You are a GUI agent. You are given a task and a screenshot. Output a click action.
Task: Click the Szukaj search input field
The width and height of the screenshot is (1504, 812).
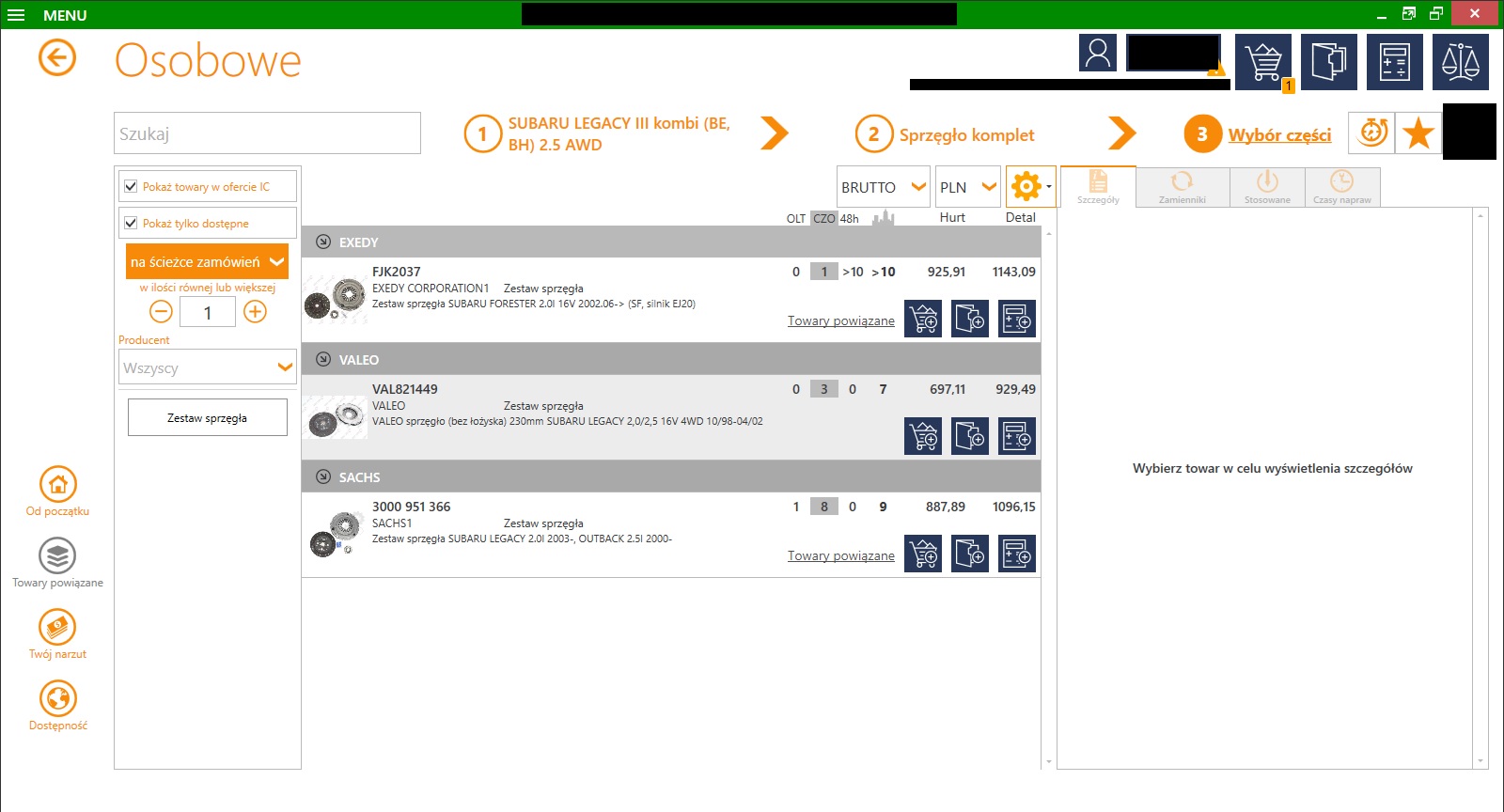(x=267, y=133)
